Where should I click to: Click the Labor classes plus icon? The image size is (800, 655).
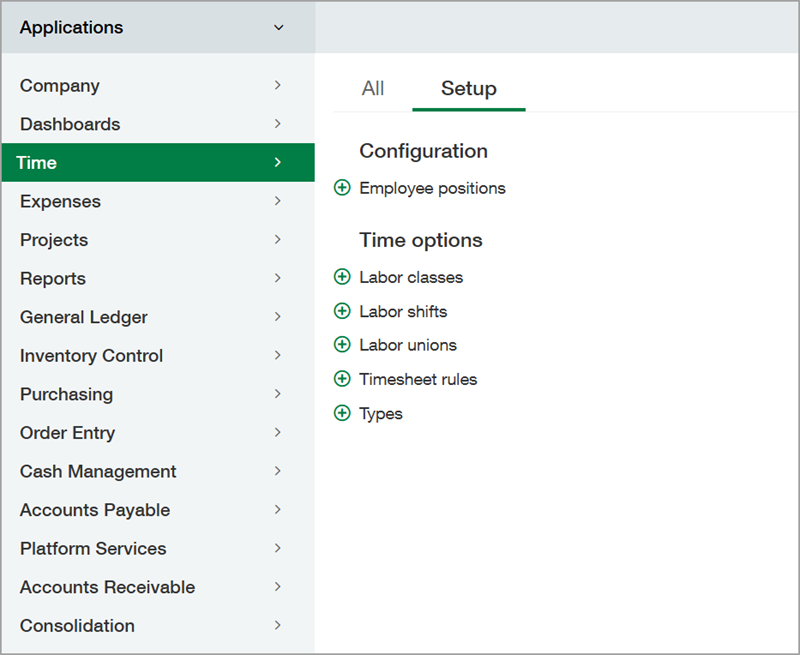[x=342, y=277]
